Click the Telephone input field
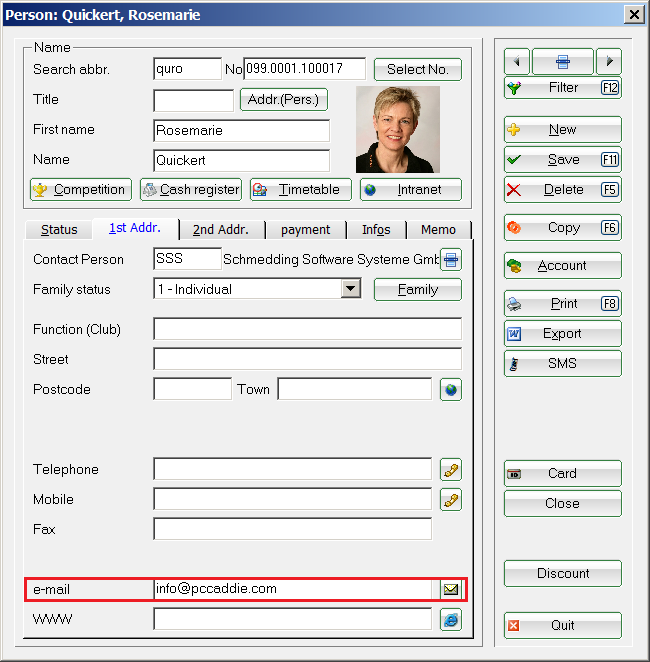The image size is (650, 662). coord(292,469)
